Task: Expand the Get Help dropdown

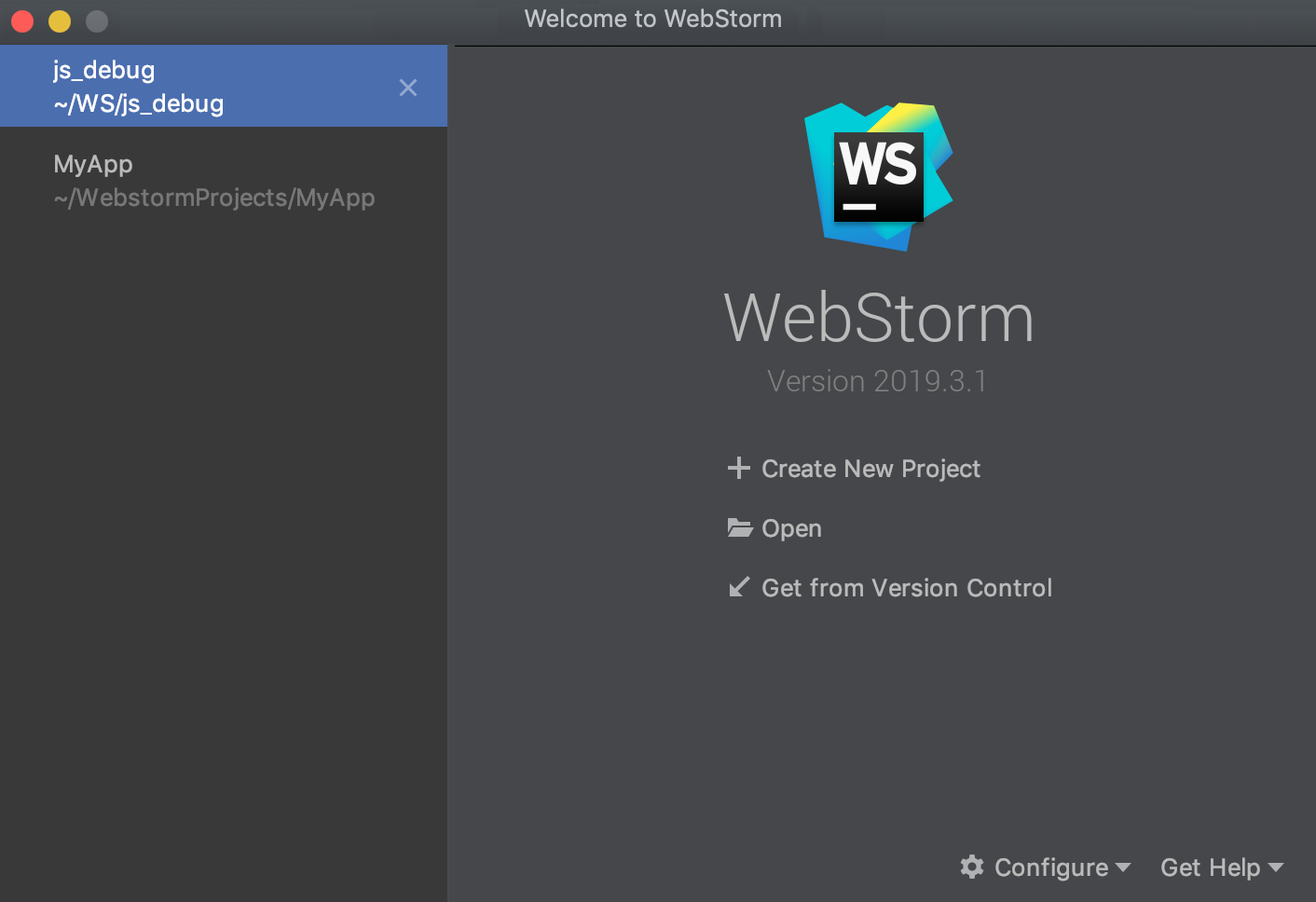Action: coord(1222,868)
